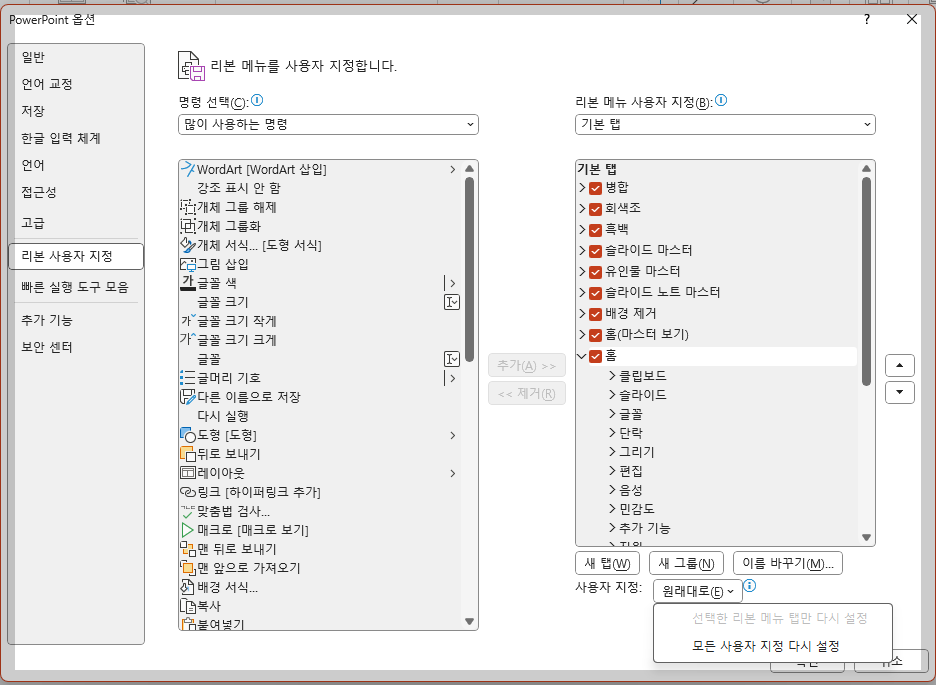
Task: Uncheck the 슬라이드 노트 마스터 checkbox
Action: tap(595, 293)
